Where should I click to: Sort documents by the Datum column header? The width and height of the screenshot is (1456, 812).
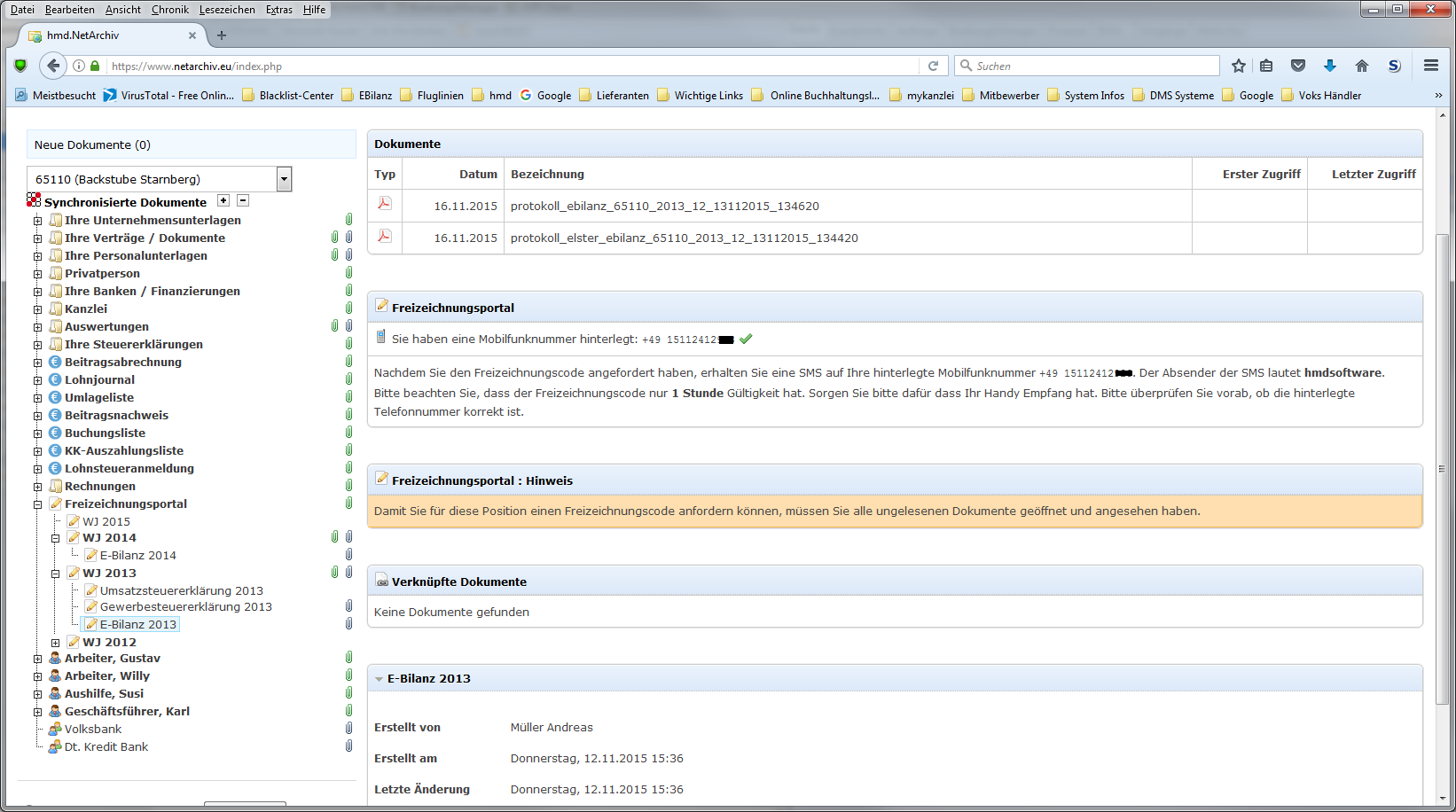tap(478, 175)
